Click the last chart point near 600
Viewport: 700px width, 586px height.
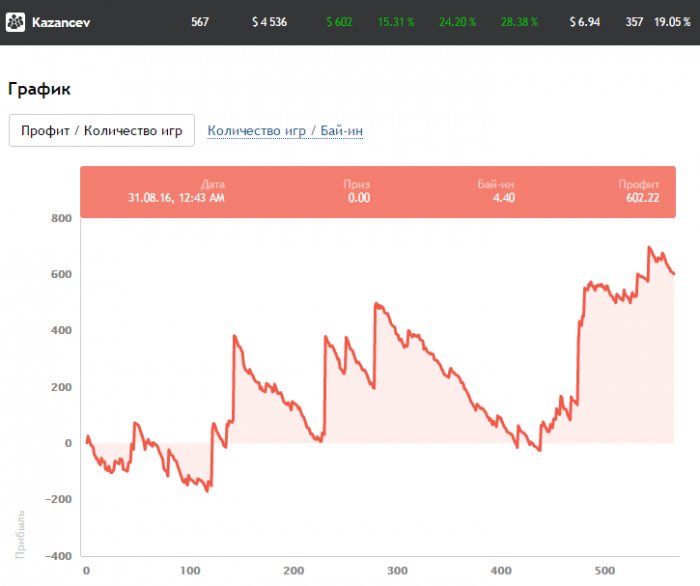tap(674, 274)
